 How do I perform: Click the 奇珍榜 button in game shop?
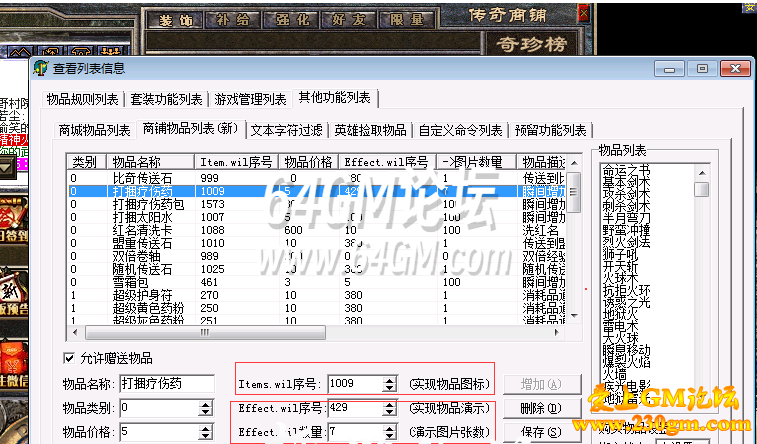point(531,44)
